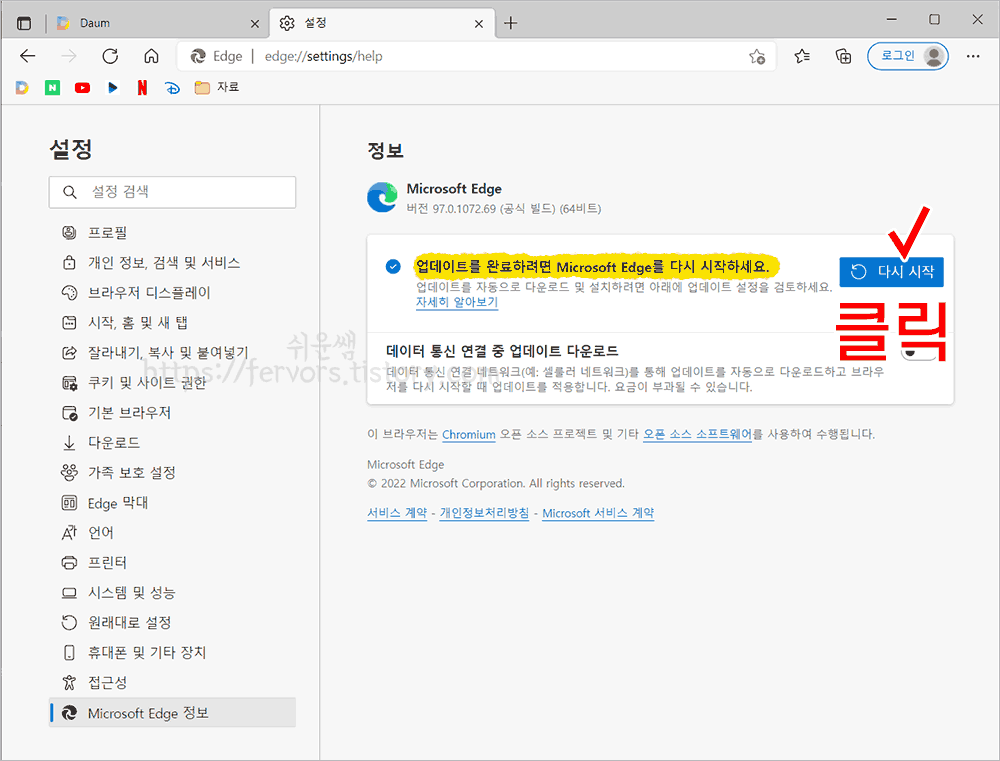1000x761 pixels.
Task: Open 가족 보호 설정 section
Action: pos(172,473)
